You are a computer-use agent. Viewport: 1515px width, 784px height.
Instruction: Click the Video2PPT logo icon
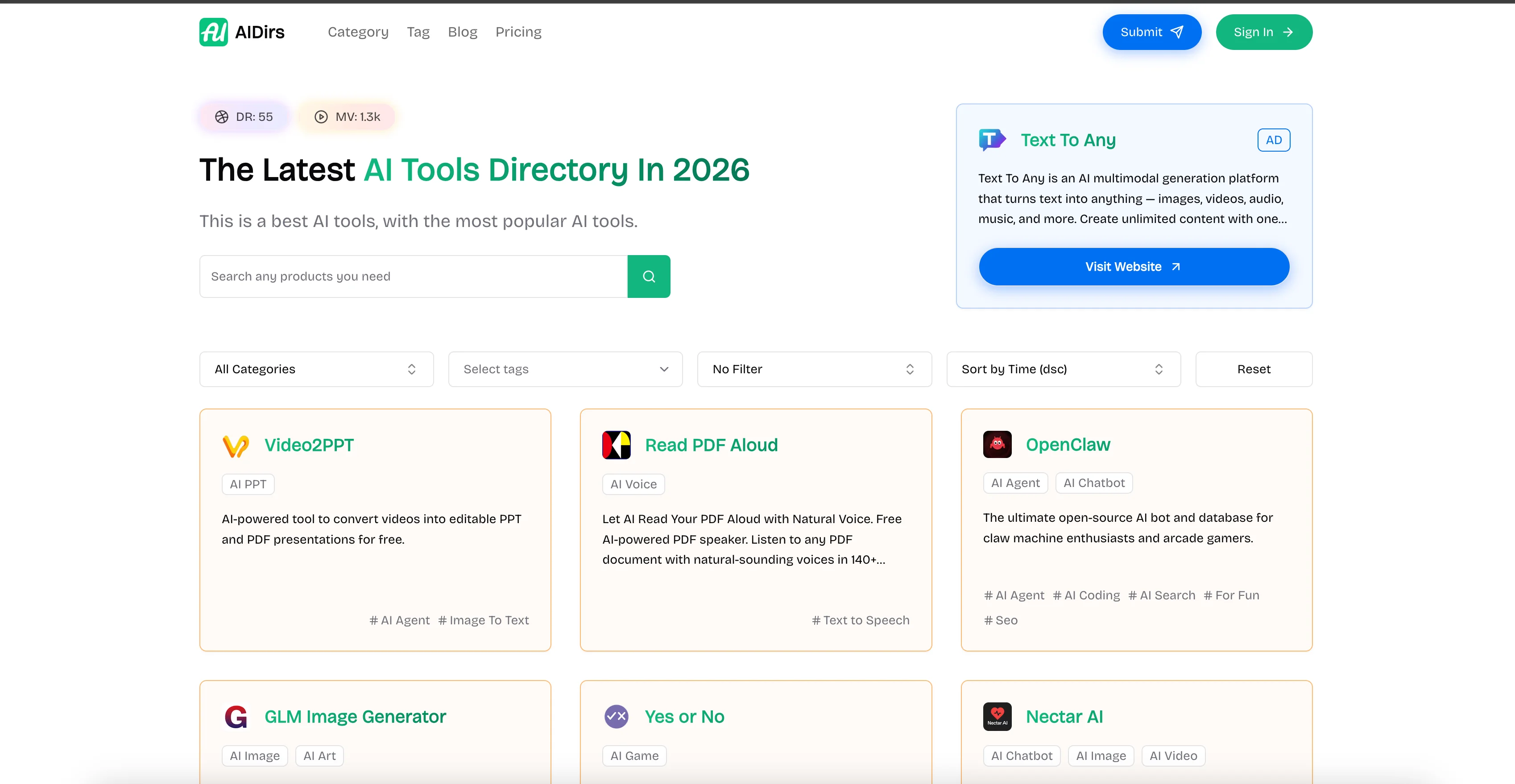tap(236, 446)
